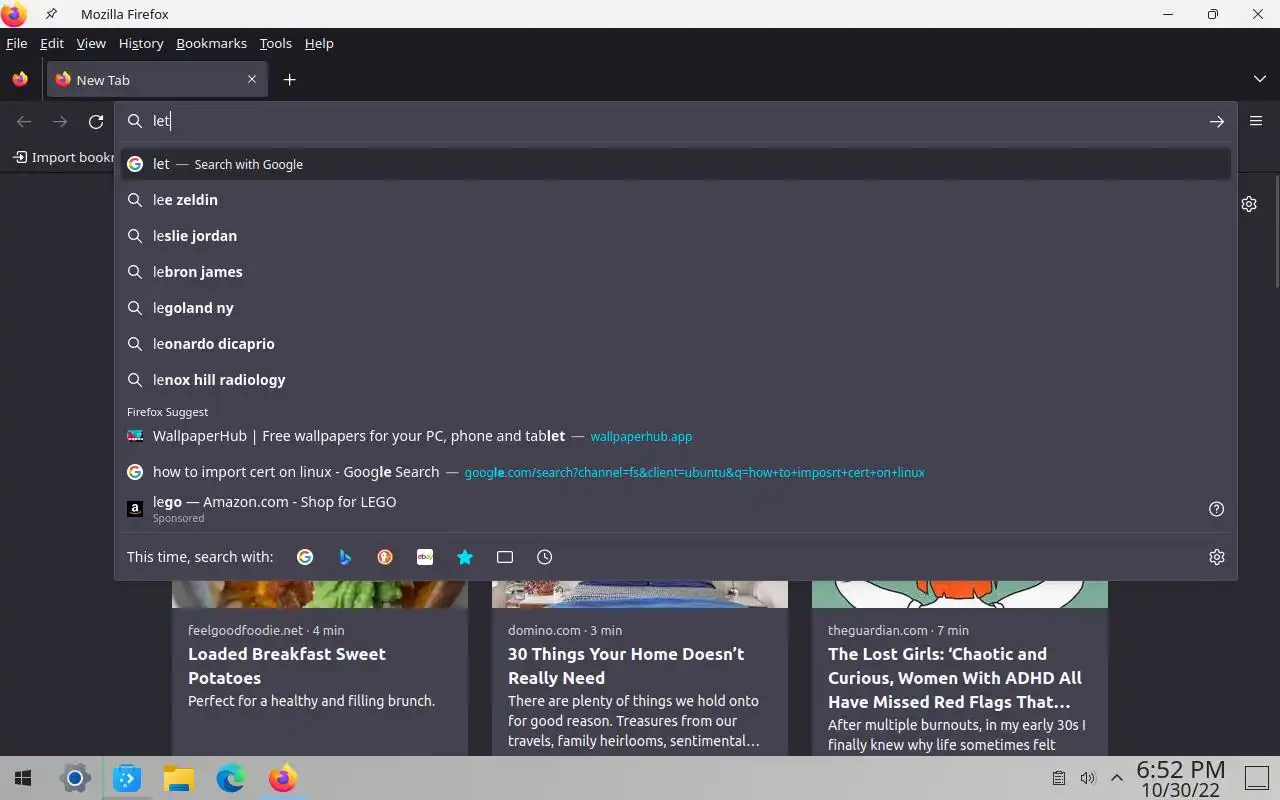The image size is (1280, 800).
Task: Open 'how to import cert on linux' result
Action: [x=675, y=472]
